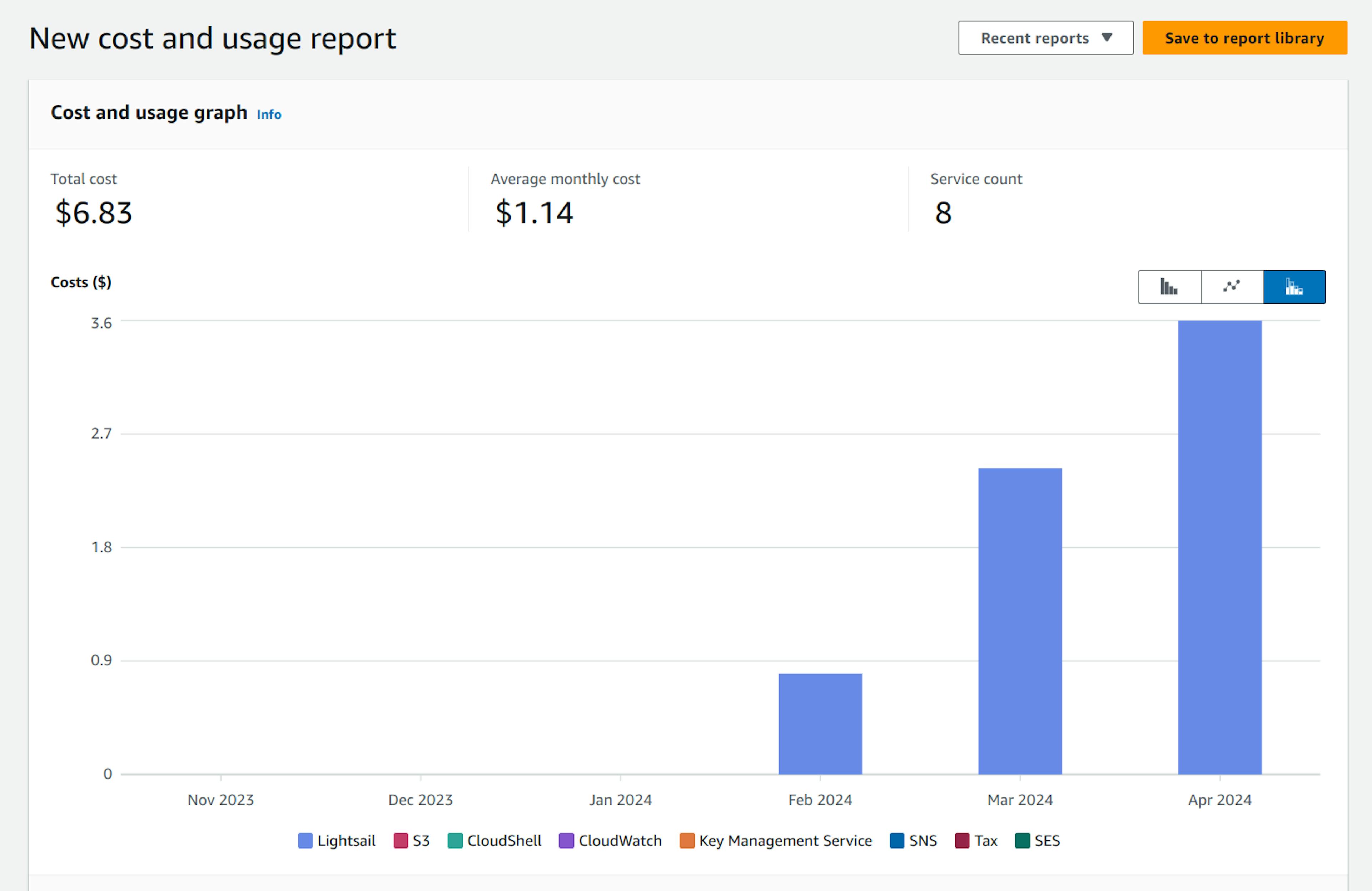This screenshot has width=1372, height=891.
Task: Click the Recent reports dropdown arrow
Action: click(x=1106, y=37)
